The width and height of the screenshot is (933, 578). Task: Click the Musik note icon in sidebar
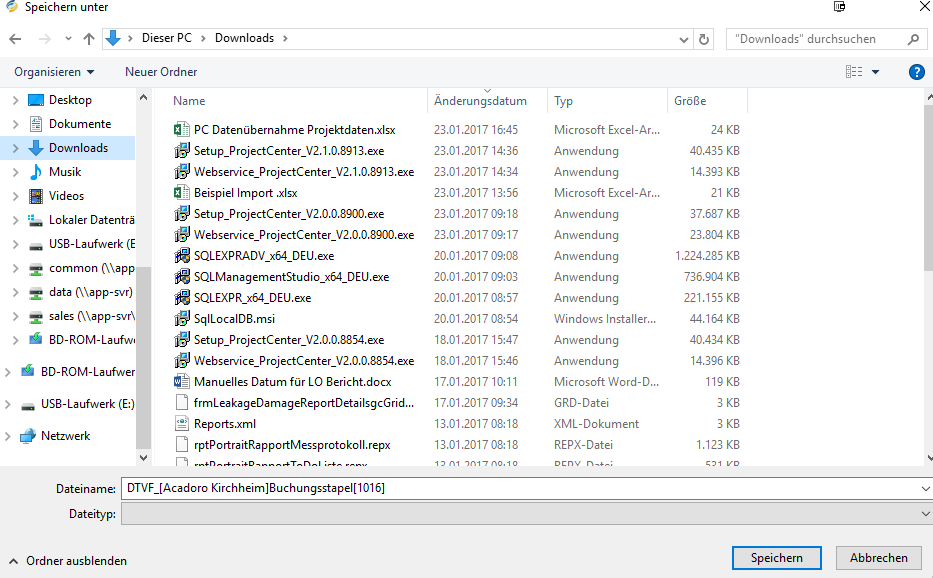(x=36, y=172)
